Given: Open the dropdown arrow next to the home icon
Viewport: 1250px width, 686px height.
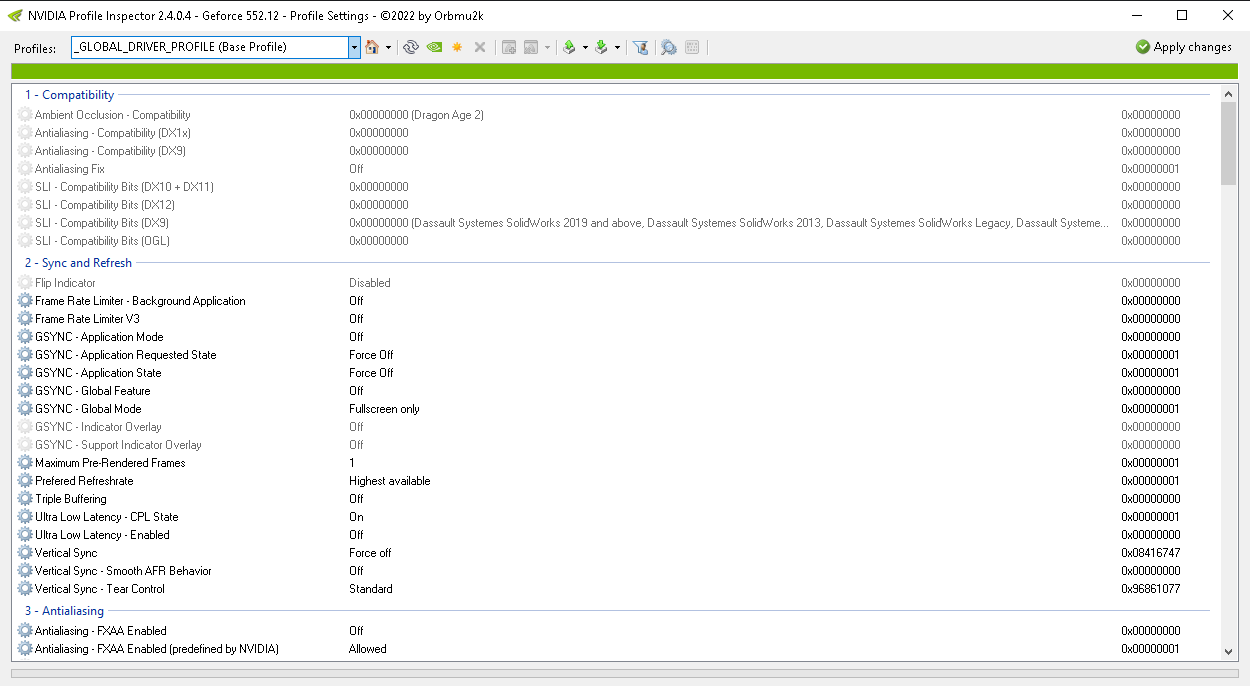Looking at the screenshot, I should tap(388, 47).
